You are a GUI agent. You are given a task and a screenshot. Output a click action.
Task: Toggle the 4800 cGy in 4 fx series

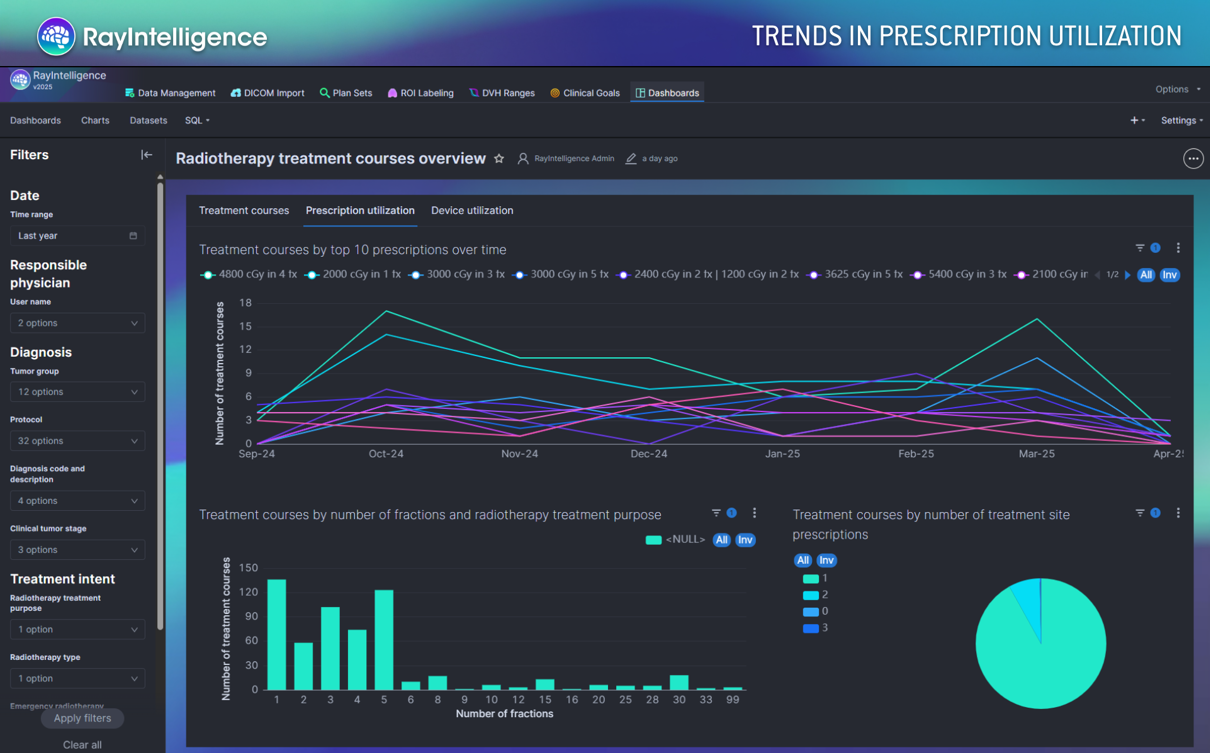coord(249,274)
